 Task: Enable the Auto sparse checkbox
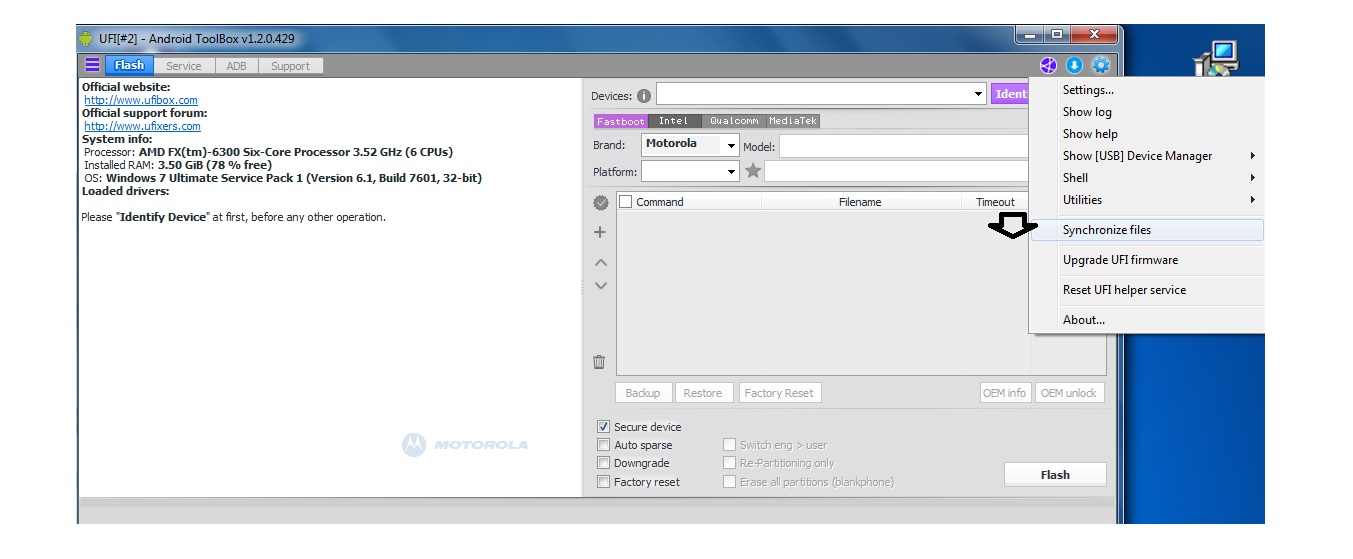(x=603, y=445)
